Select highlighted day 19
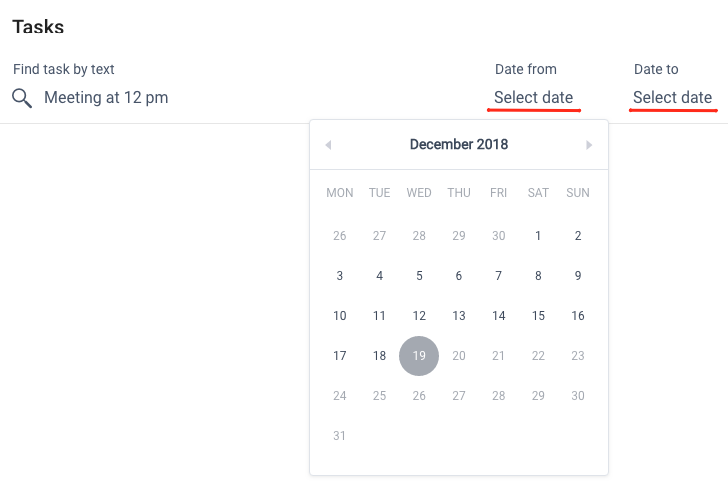Screen dimensions: 728x502 click(x=419, y=356)
